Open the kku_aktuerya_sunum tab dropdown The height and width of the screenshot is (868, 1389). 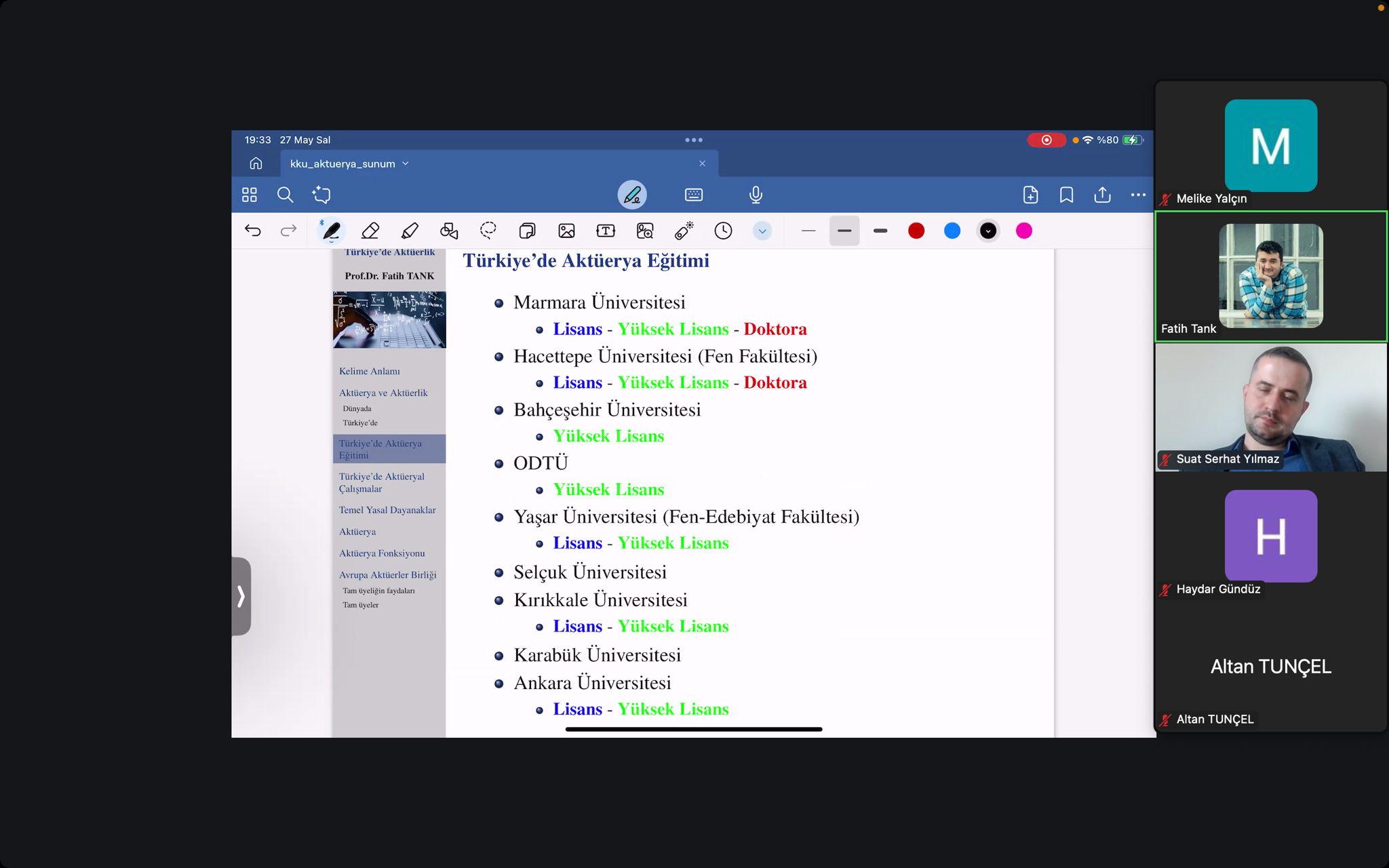click(x=406, y=163)
